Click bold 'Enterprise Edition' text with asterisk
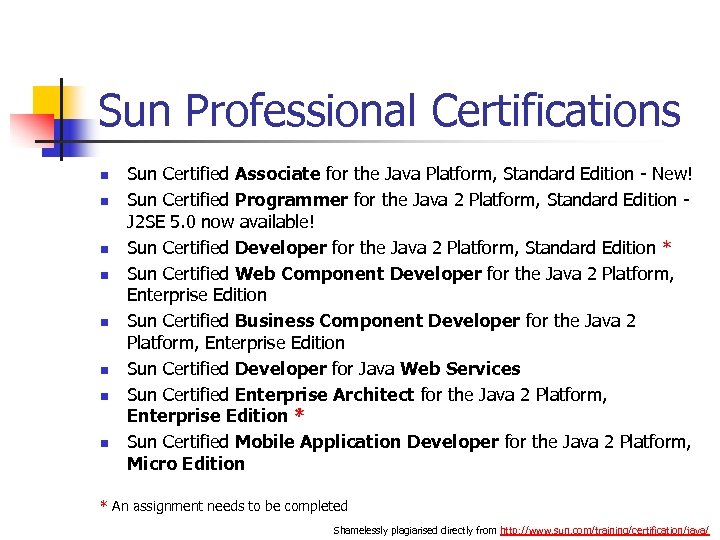Viewport: 720px width, 540px height. pos(215,416)
